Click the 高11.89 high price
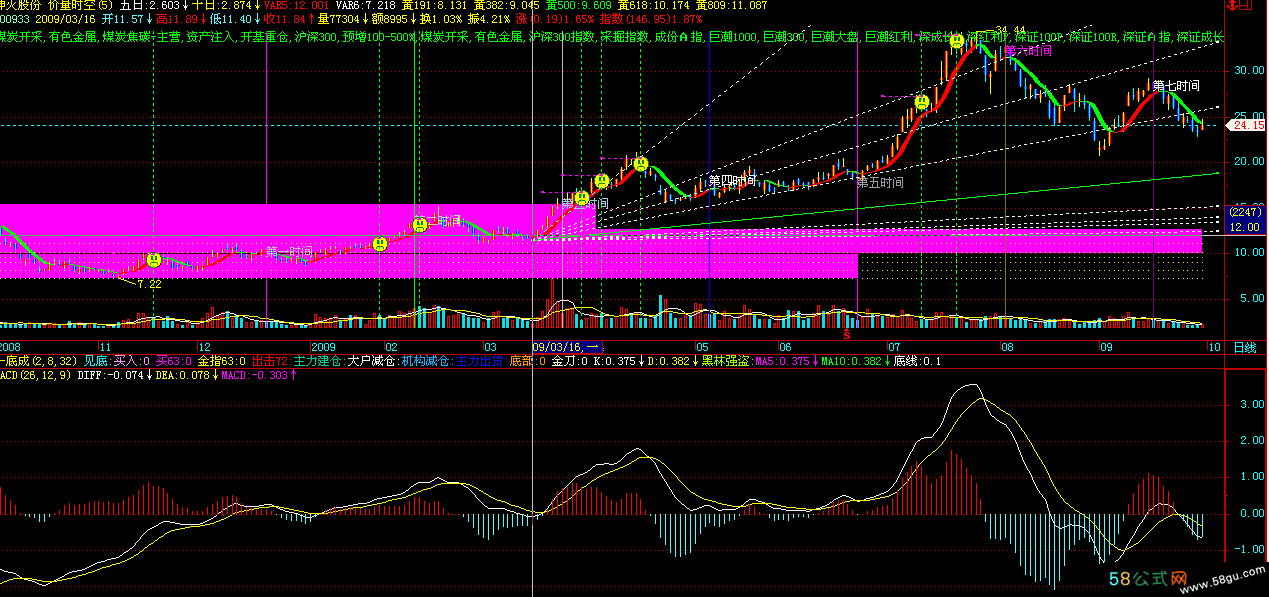This screenshot has width=1269, height=597. (177, 19)
